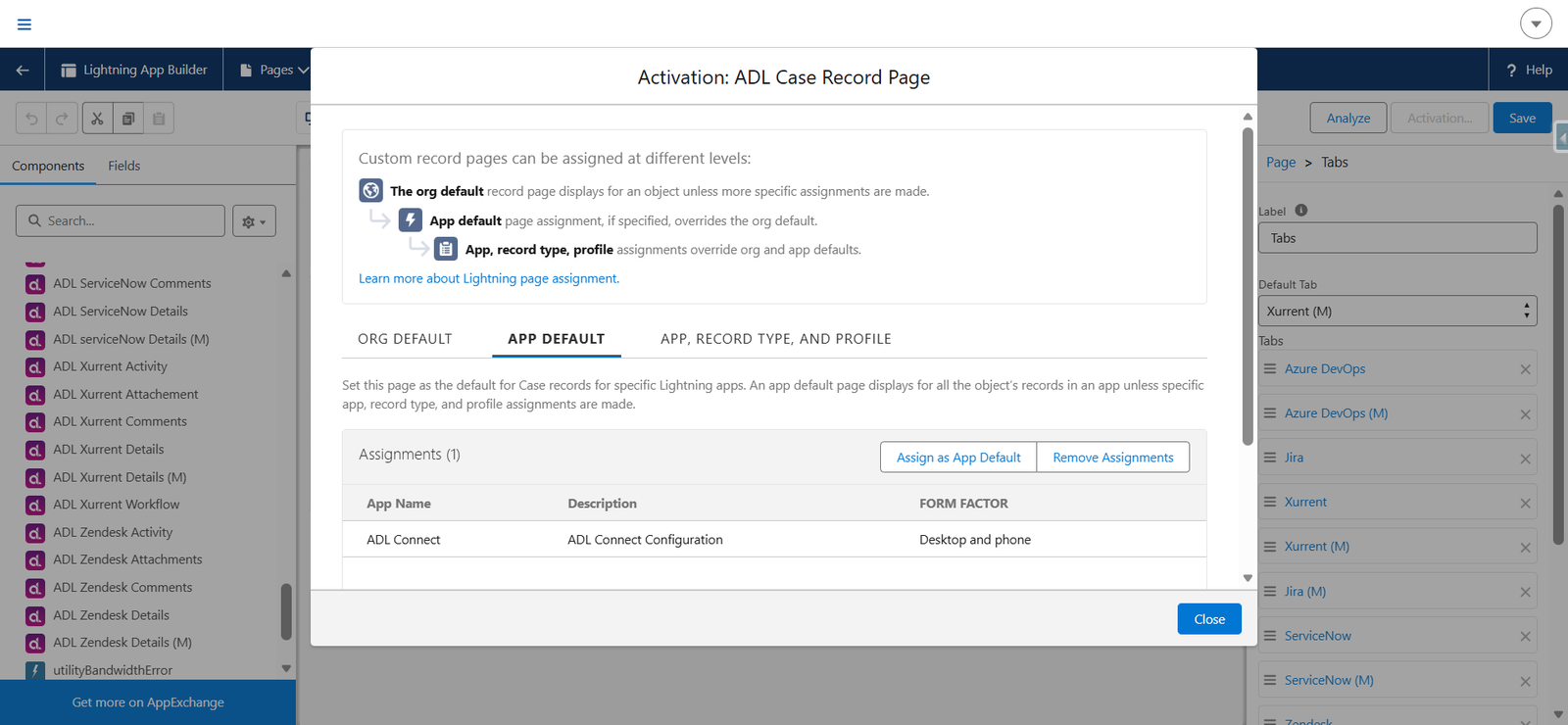Screen dimensions: 1568x725
Task: Click the Lightning App Builder icon
Action: [x=69, y=71]
